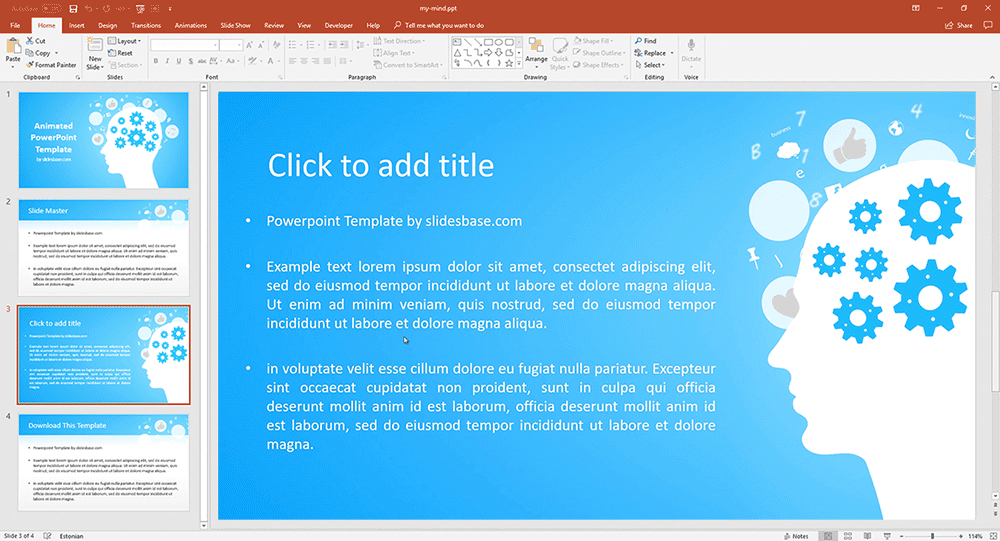This screenshot has height=541, width=1000.
Task: Click the Reset slide button
Action: 124,53
